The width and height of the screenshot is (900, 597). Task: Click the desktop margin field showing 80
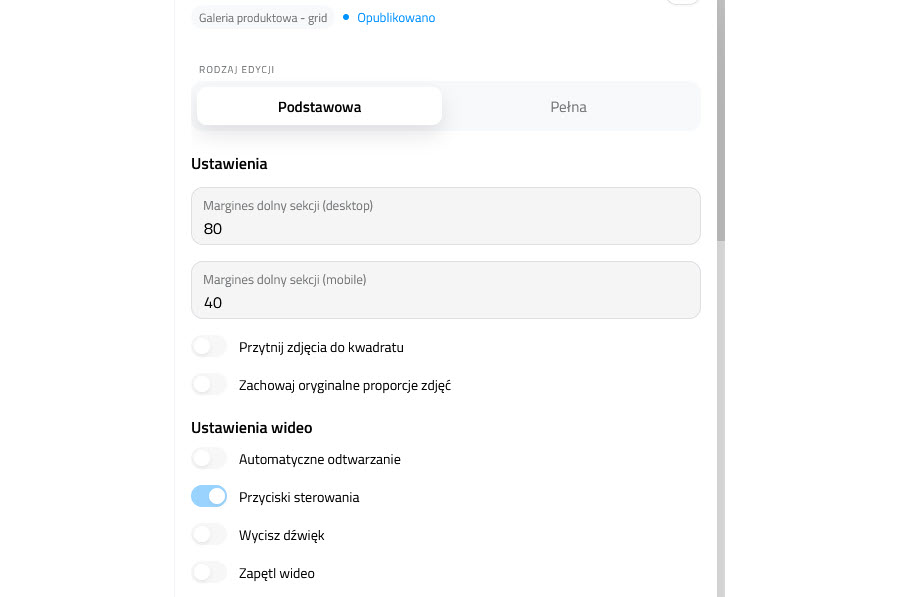coord(445,216)
